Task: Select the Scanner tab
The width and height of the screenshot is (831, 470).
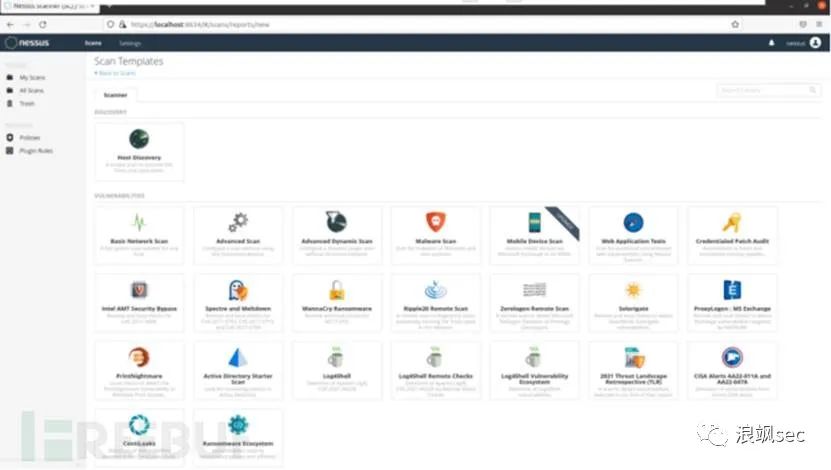Action: (116, 95)
